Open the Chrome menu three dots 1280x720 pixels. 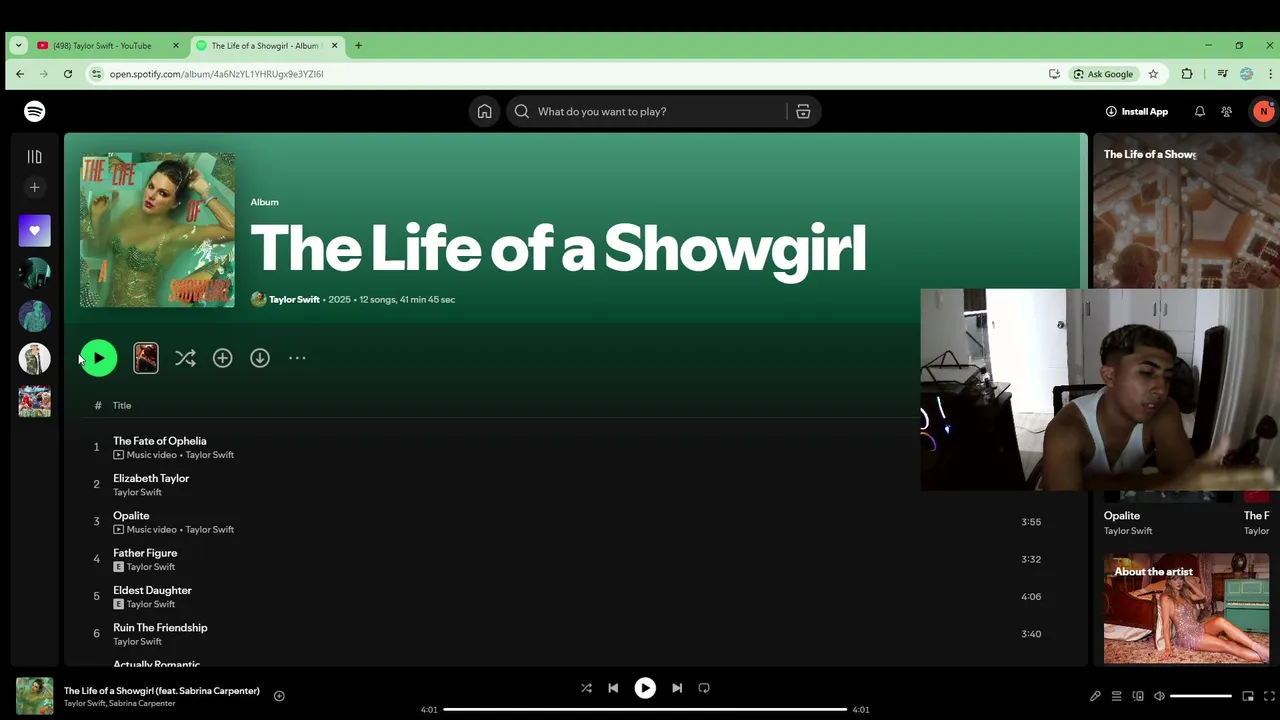point(1271,74)
